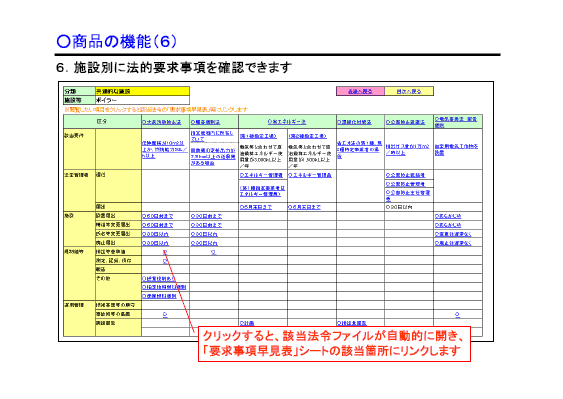Open the ○公害防止管理者 link
This screenshot has height=399, width=563.
point(405,184)
